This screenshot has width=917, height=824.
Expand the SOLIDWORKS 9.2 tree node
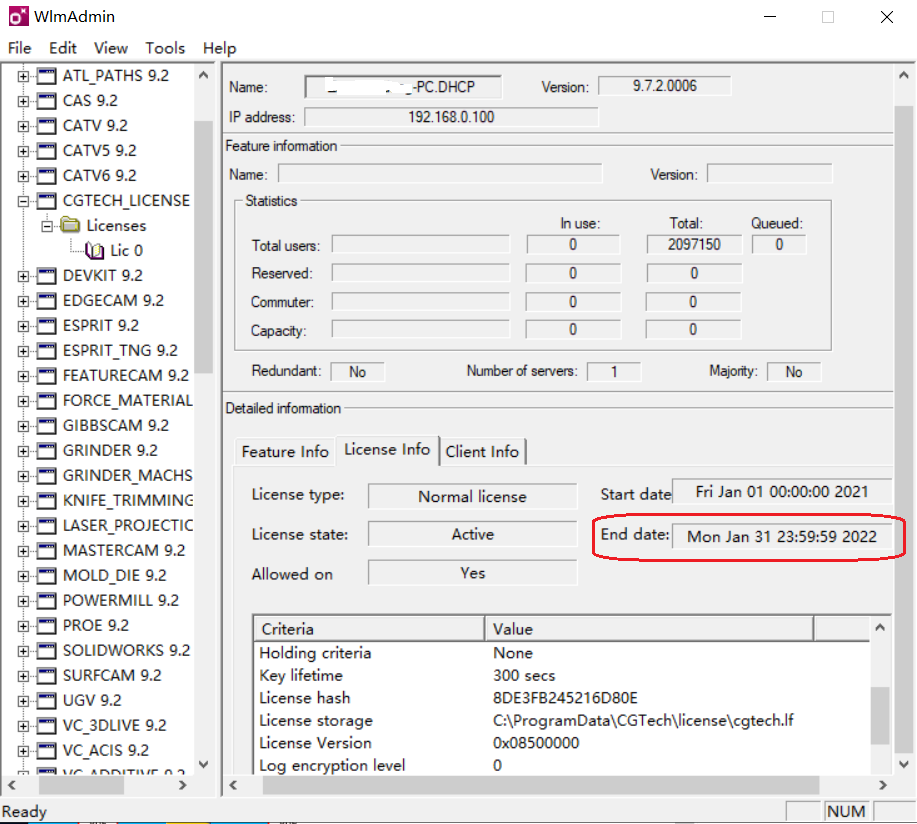[x=23, y=651]
